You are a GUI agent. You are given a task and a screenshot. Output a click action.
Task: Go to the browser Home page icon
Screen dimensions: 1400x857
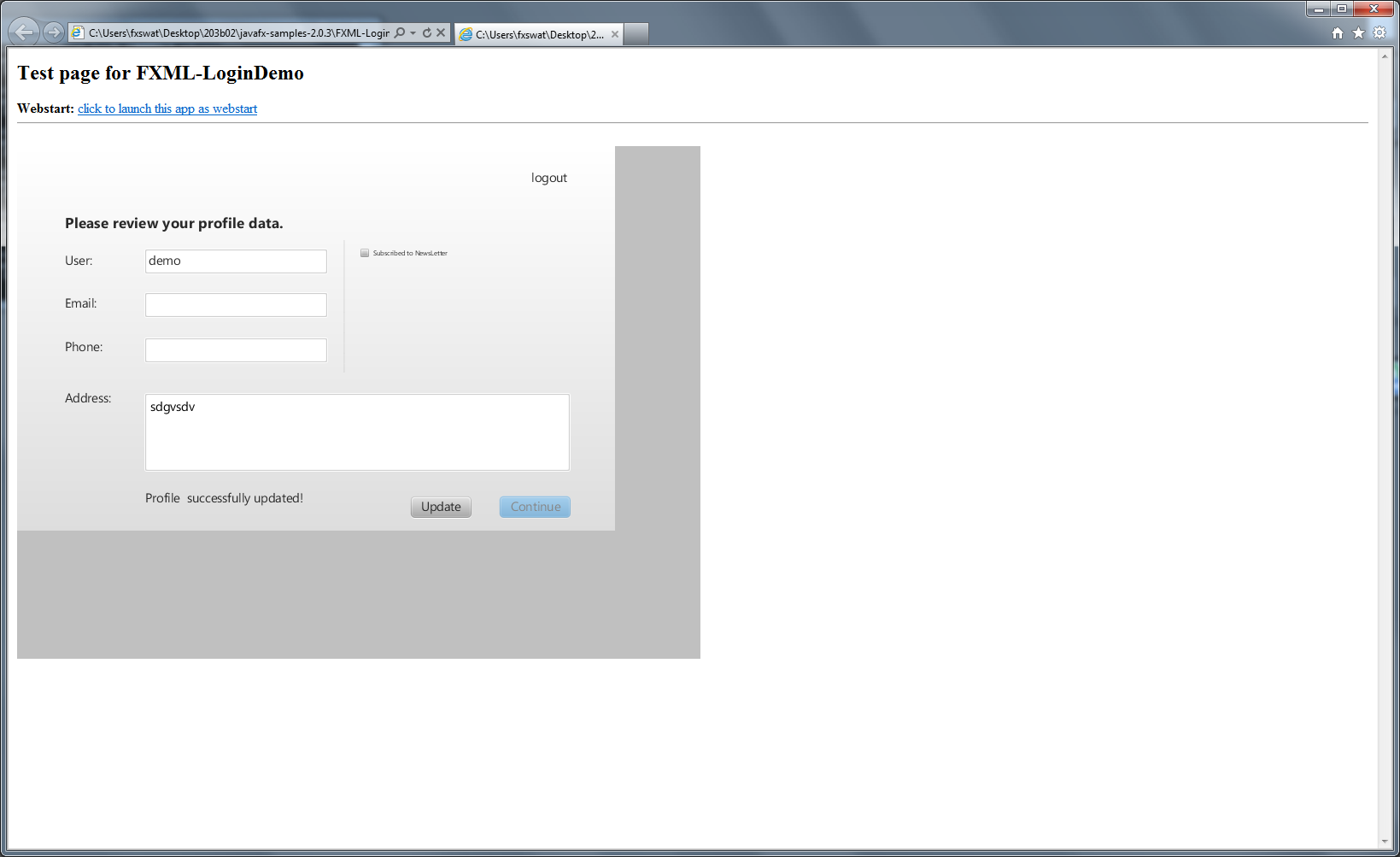pyautogui.click(x=1338, y=33)
